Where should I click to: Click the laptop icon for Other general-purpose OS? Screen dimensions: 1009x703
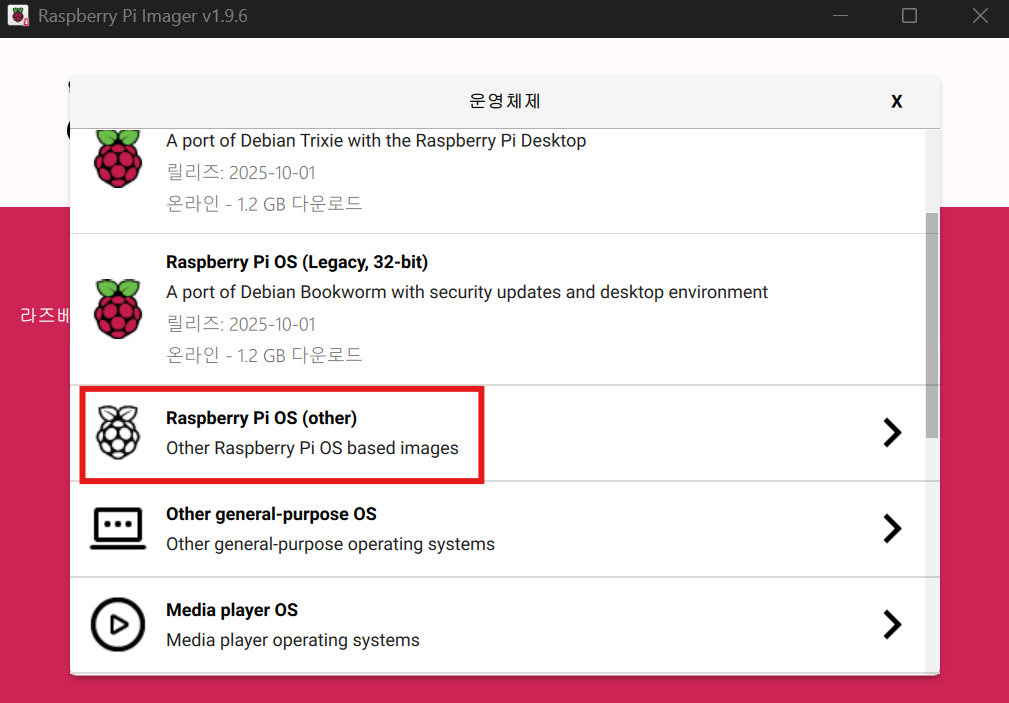tap(118, 529)
